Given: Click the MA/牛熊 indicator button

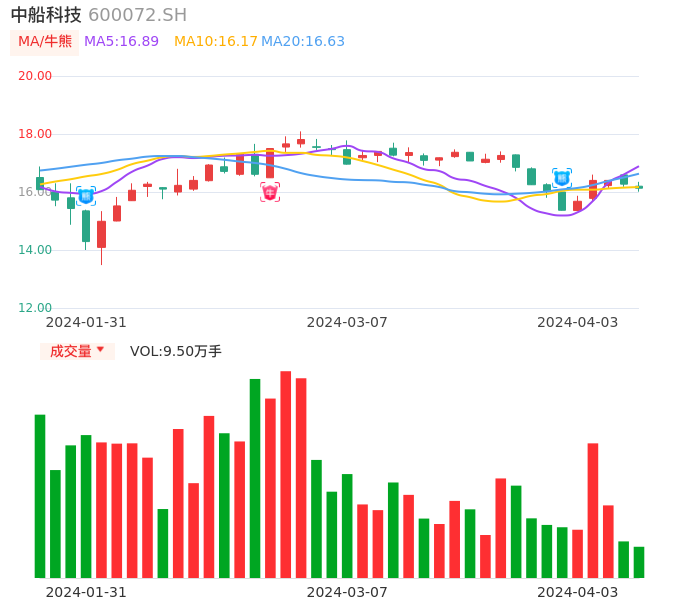Looking at the screenshot, I should (x=44, y=42).
